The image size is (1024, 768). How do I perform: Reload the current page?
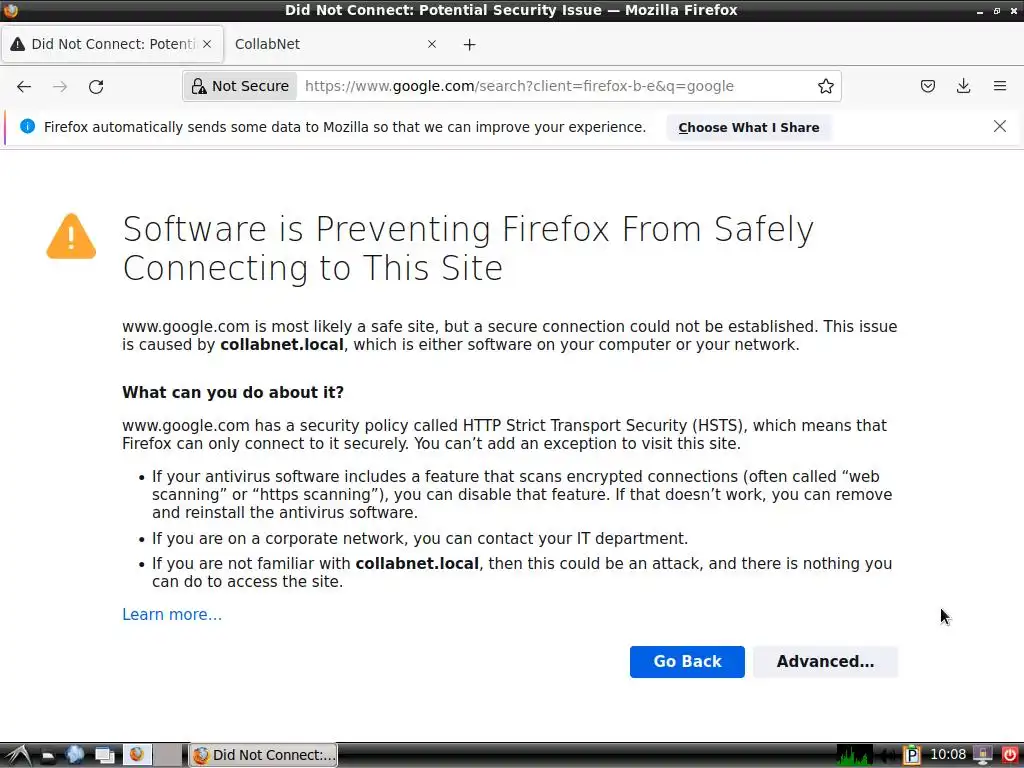[96, 86]
